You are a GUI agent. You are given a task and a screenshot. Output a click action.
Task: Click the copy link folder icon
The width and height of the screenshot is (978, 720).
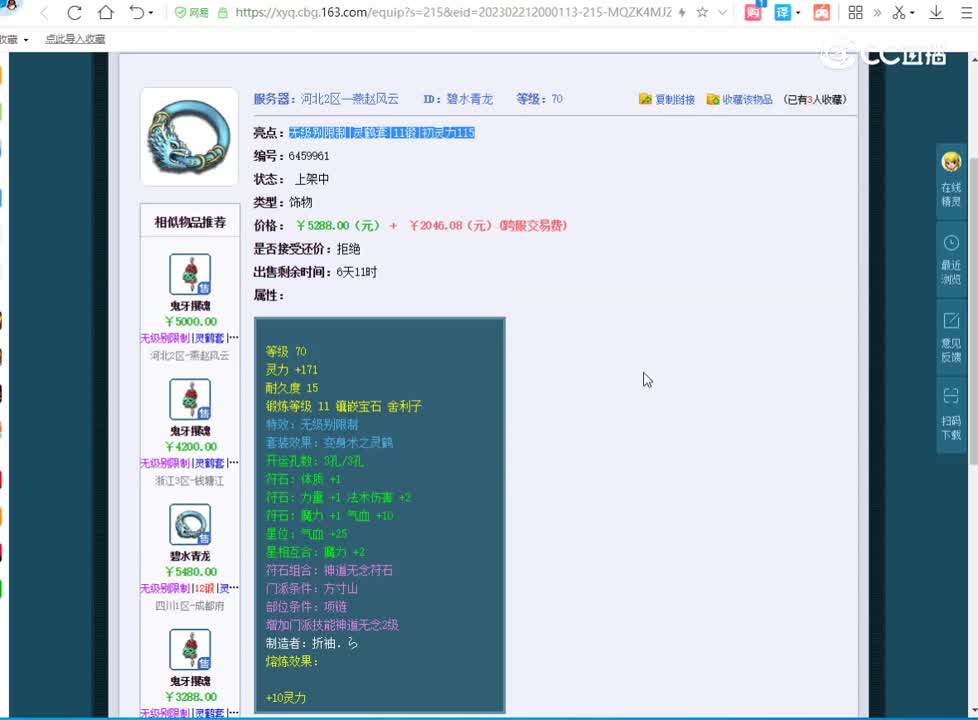[x=646, y=99]
